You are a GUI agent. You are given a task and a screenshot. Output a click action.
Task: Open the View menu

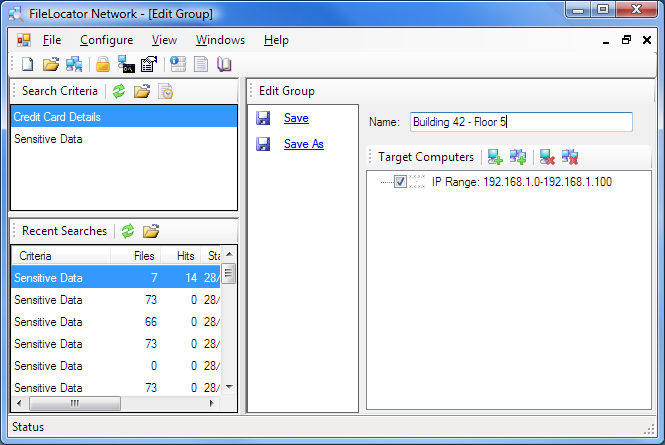[164, 40]
